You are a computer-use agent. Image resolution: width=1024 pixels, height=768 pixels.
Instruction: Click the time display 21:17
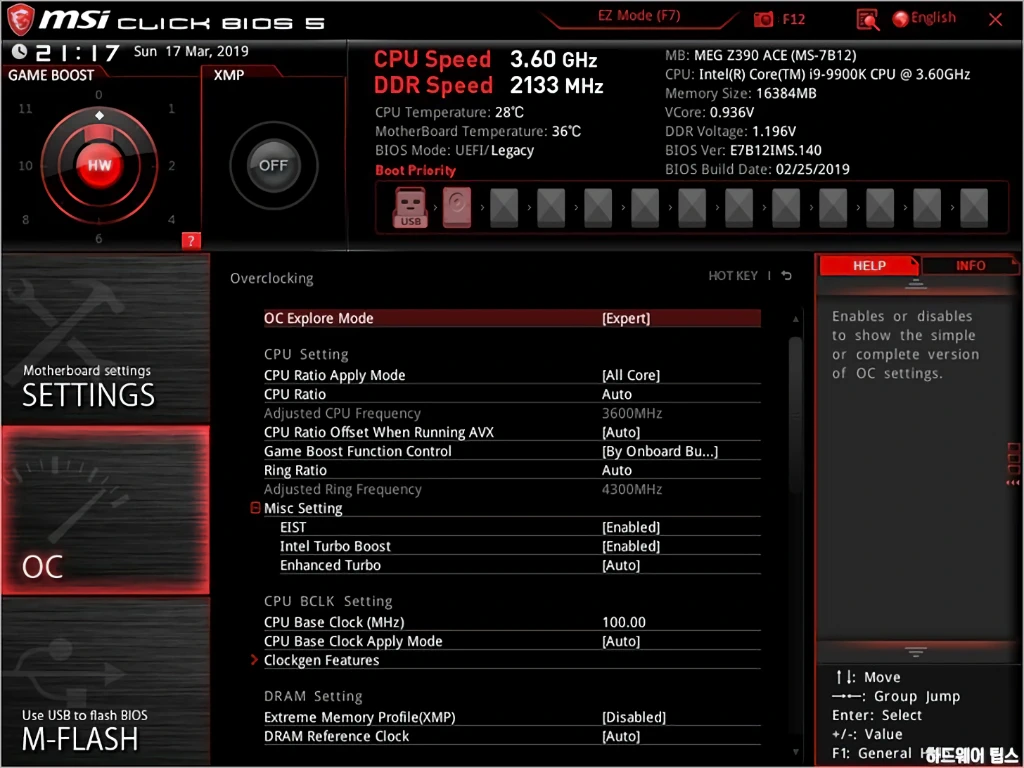click(78, 52)
